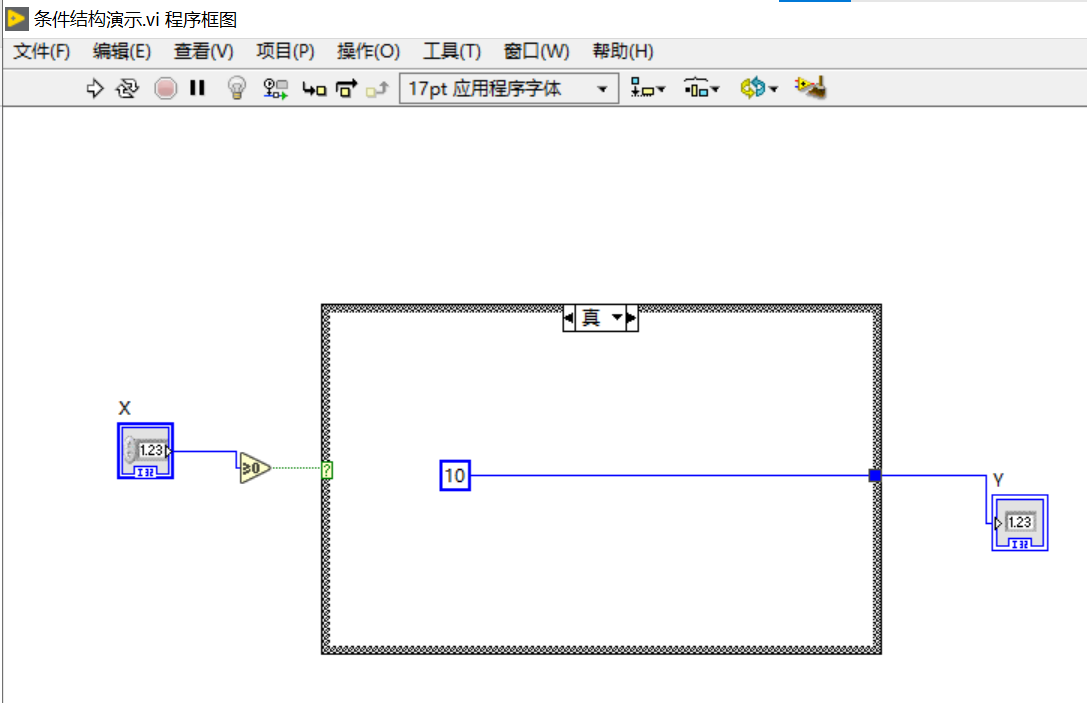Open the Distribute Objects dropdown
The image size is (1087, 703).
click(x=701, y=89)
